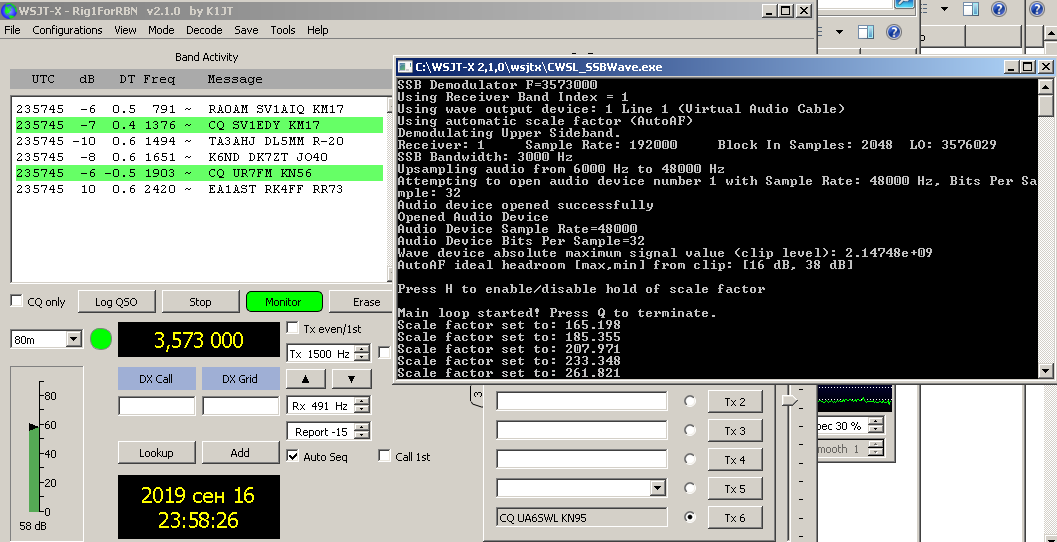Image resolution: width=1057 pixels, height=542 pixels.
Task: Open the Configurations menu
Action: [x=67, y=30]
